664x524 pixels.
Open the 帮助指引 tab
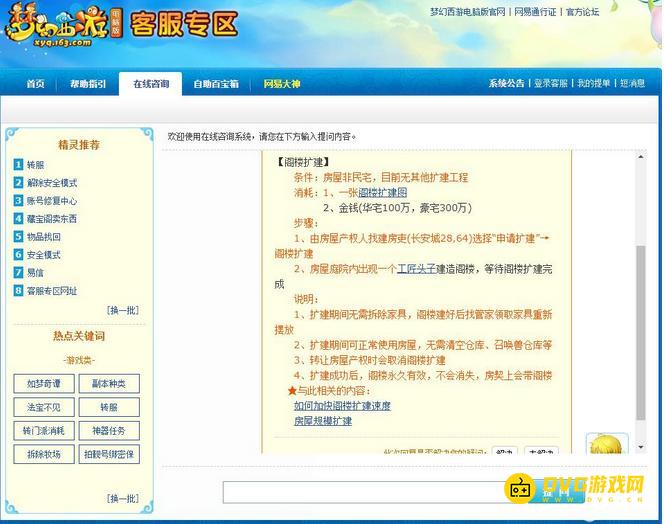[x=87, y=84]
